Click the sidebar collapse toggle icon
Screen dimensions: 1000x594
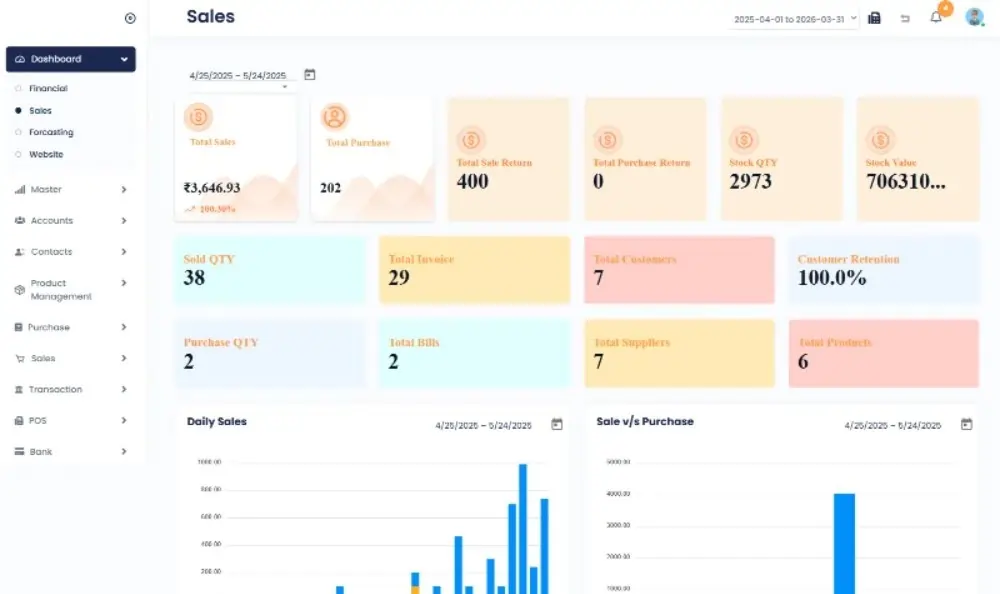[130, 18]
